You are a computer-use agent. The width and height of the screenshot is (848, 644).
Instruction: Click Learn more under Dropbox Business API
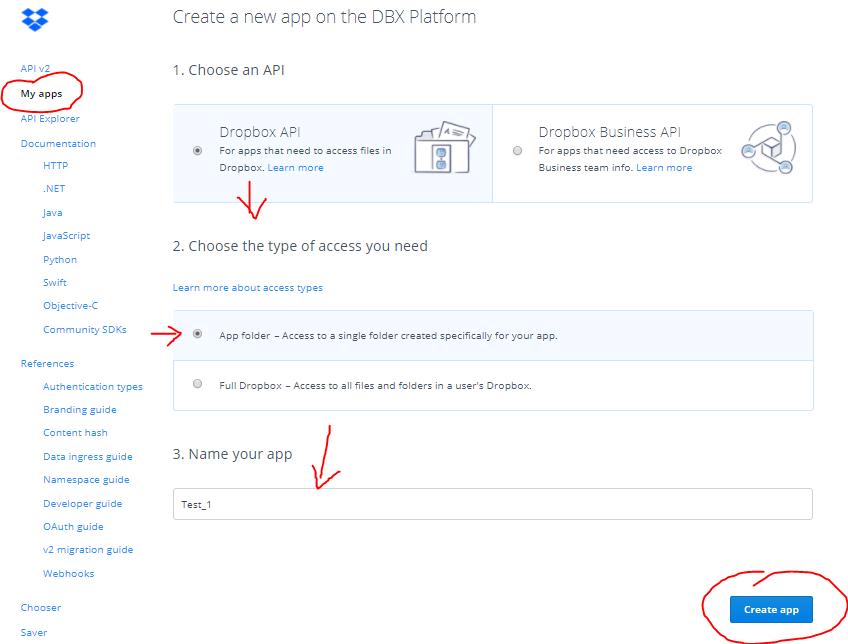pos(664,168)
